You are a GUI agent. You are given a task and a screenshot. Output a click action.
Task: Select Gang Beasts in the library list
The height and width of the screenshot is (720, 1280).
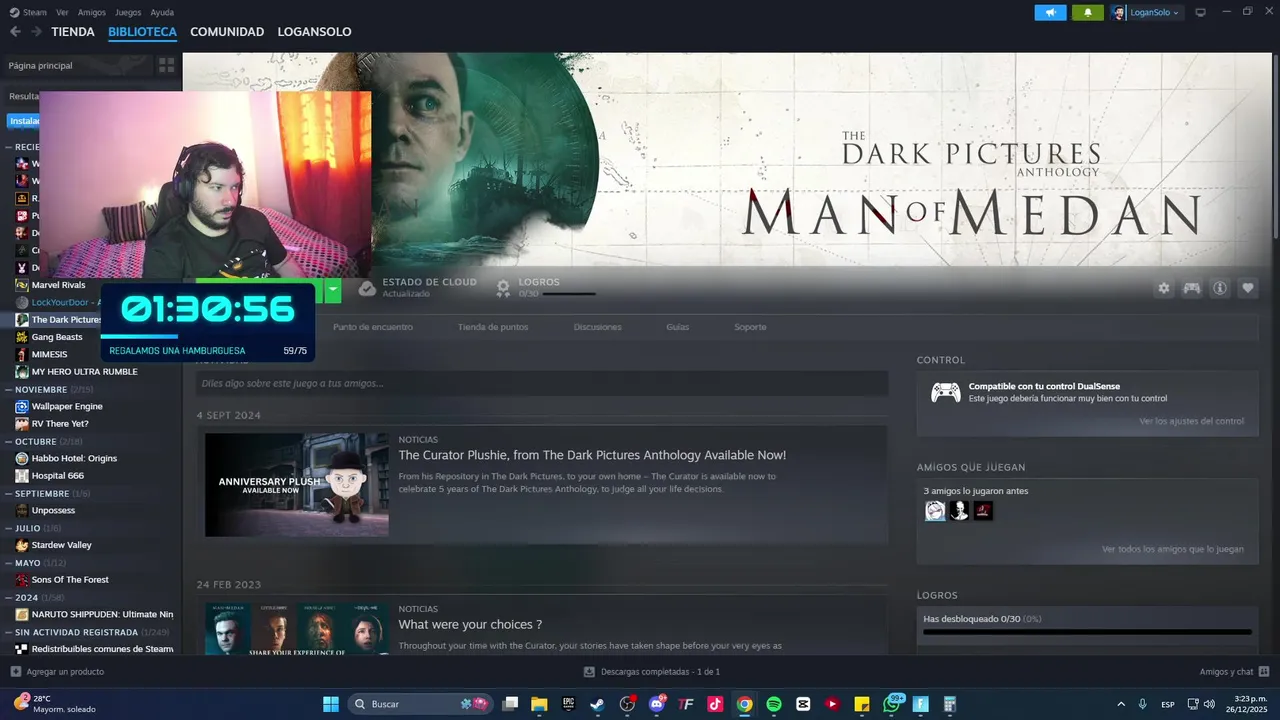57,337
